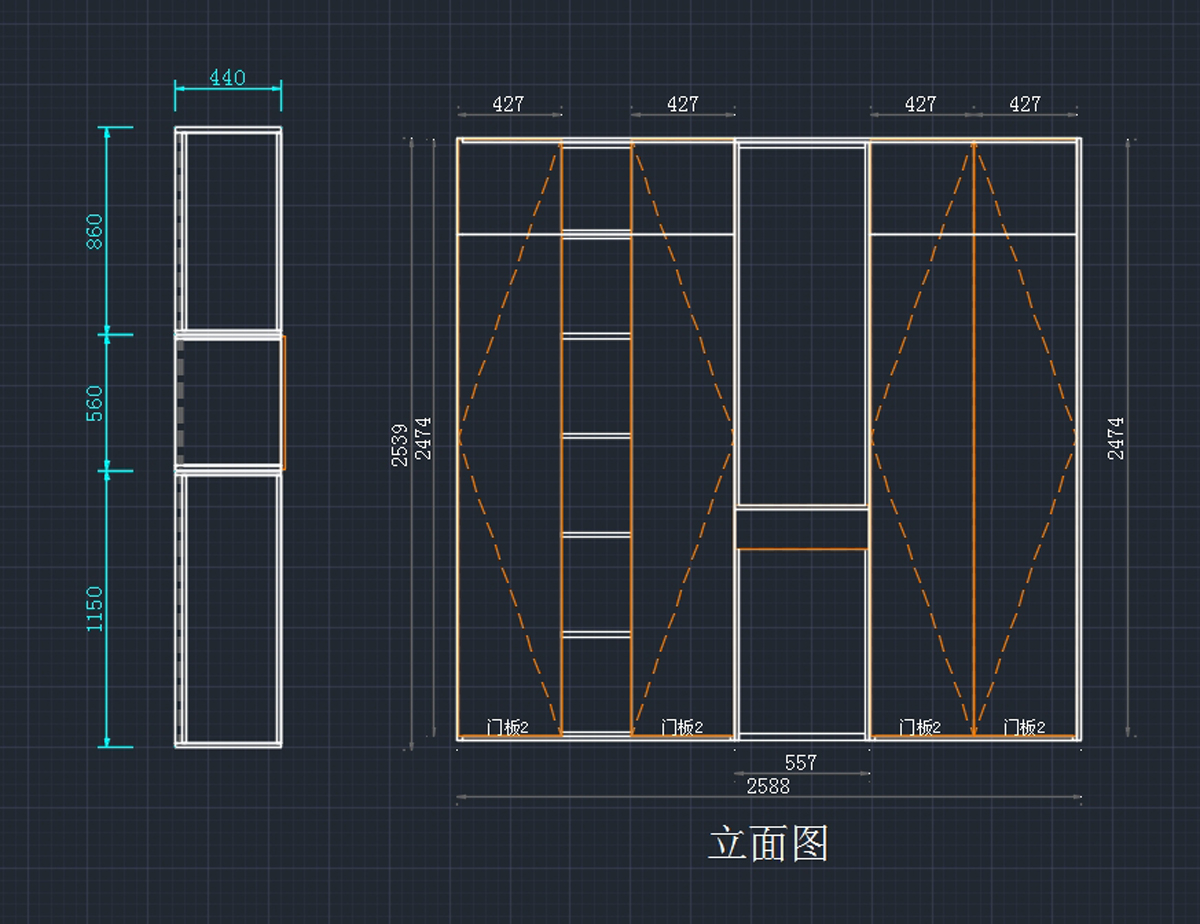The image size is (1200, 924).
Task: Click the 440 width dimension text
Action: (227, 78)
